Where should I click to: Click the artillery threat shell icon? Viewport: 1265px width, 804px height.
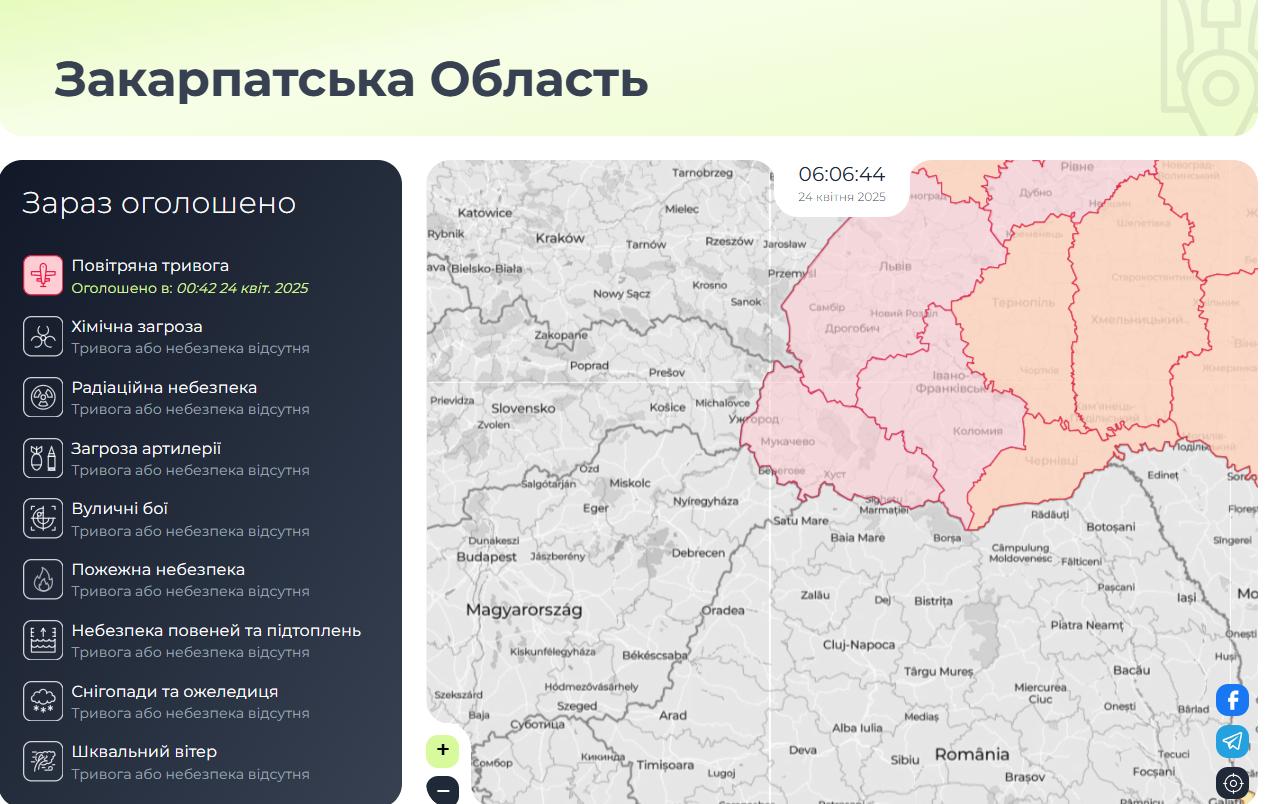click(x=43, y=458)
